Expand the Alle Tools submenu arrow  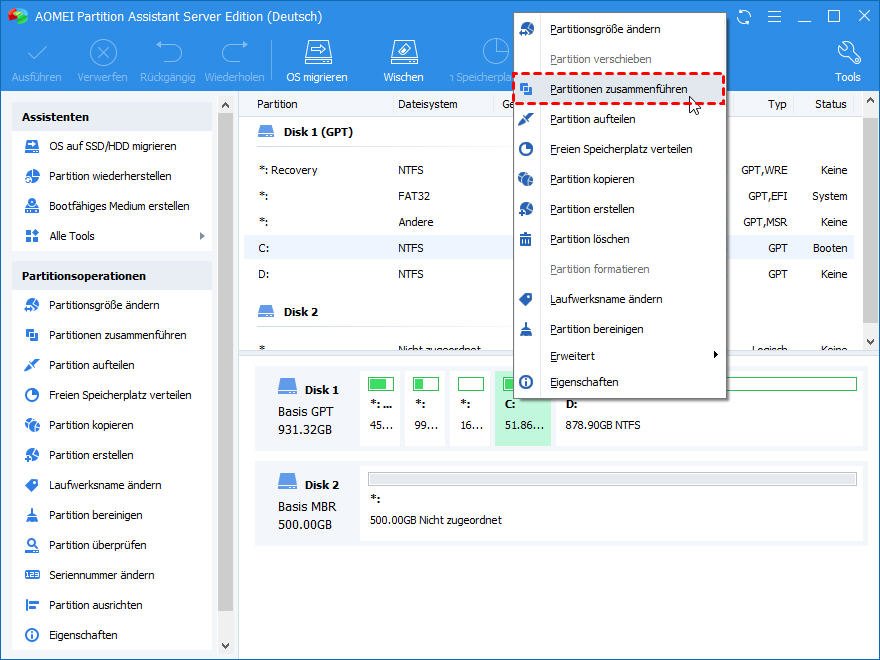(202, 236)
